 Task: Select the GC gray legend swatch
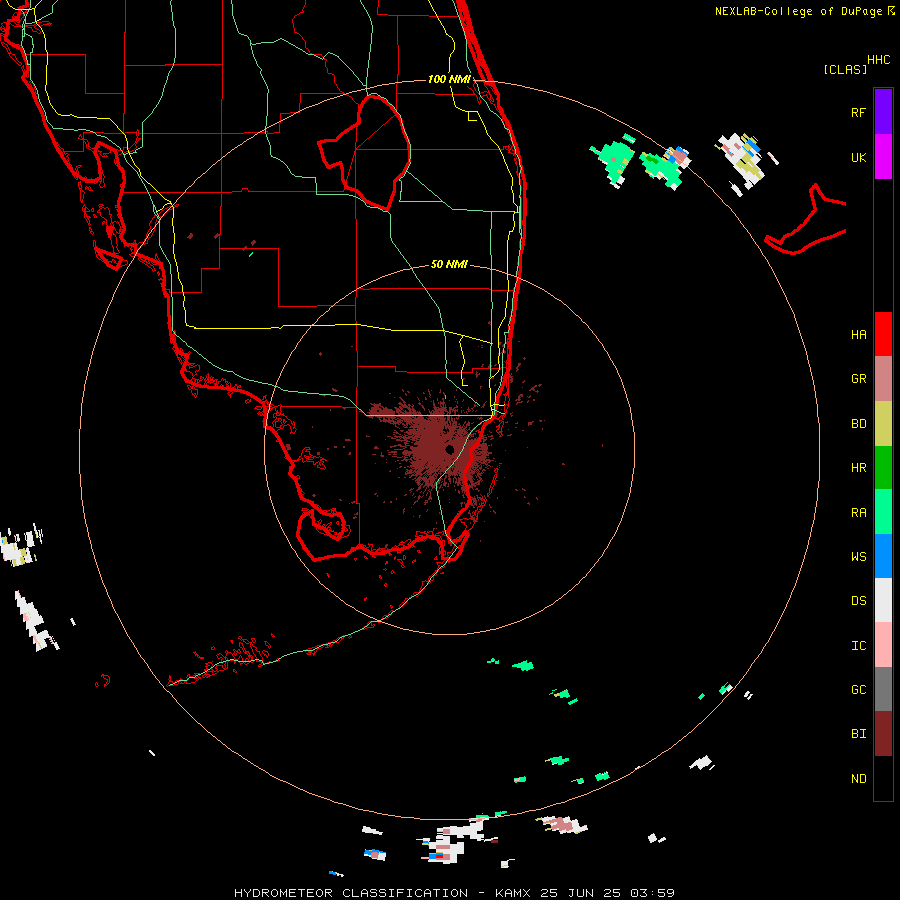[x=883, y=689]
